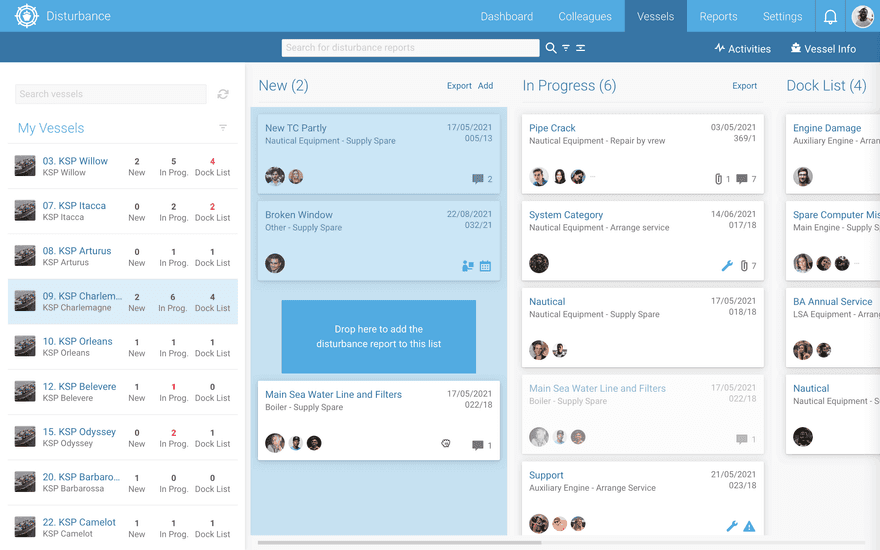Click the notification bell icon
880x550 pixels.
[x=830, y=17]
